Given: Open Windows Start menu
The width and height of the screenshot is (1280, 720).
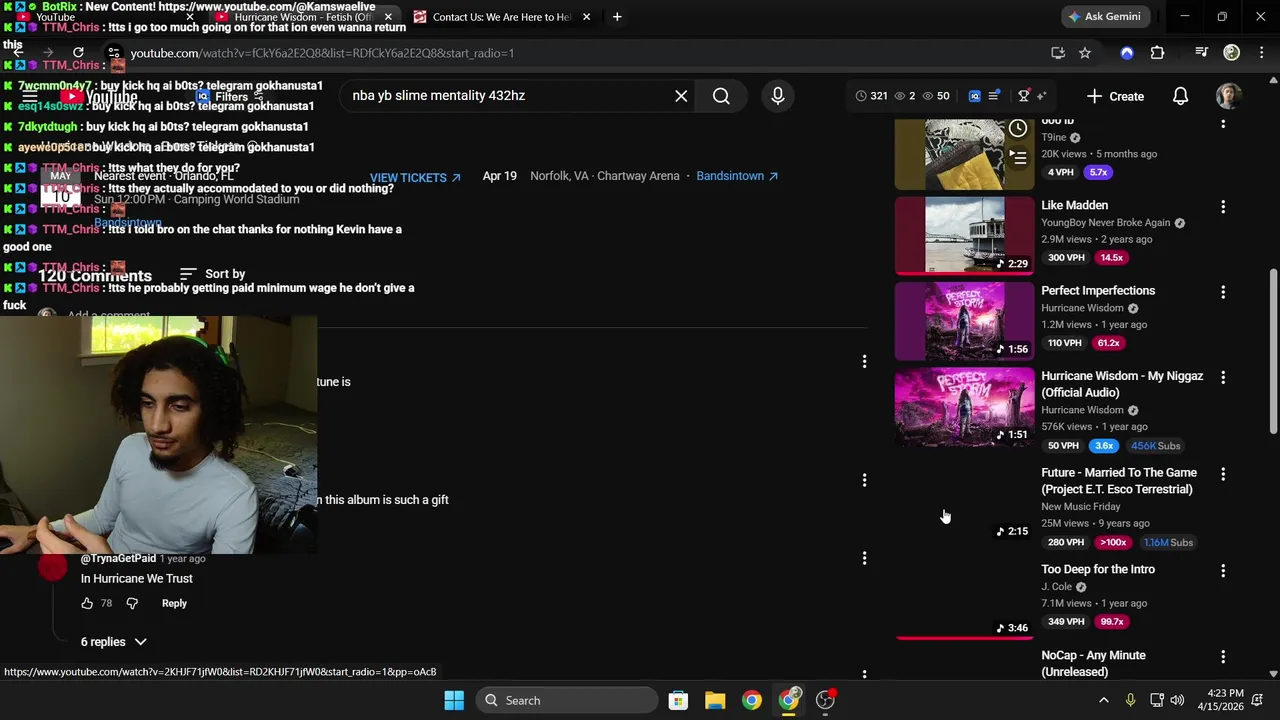Looking at the screenshot, I should click(454, 700).
